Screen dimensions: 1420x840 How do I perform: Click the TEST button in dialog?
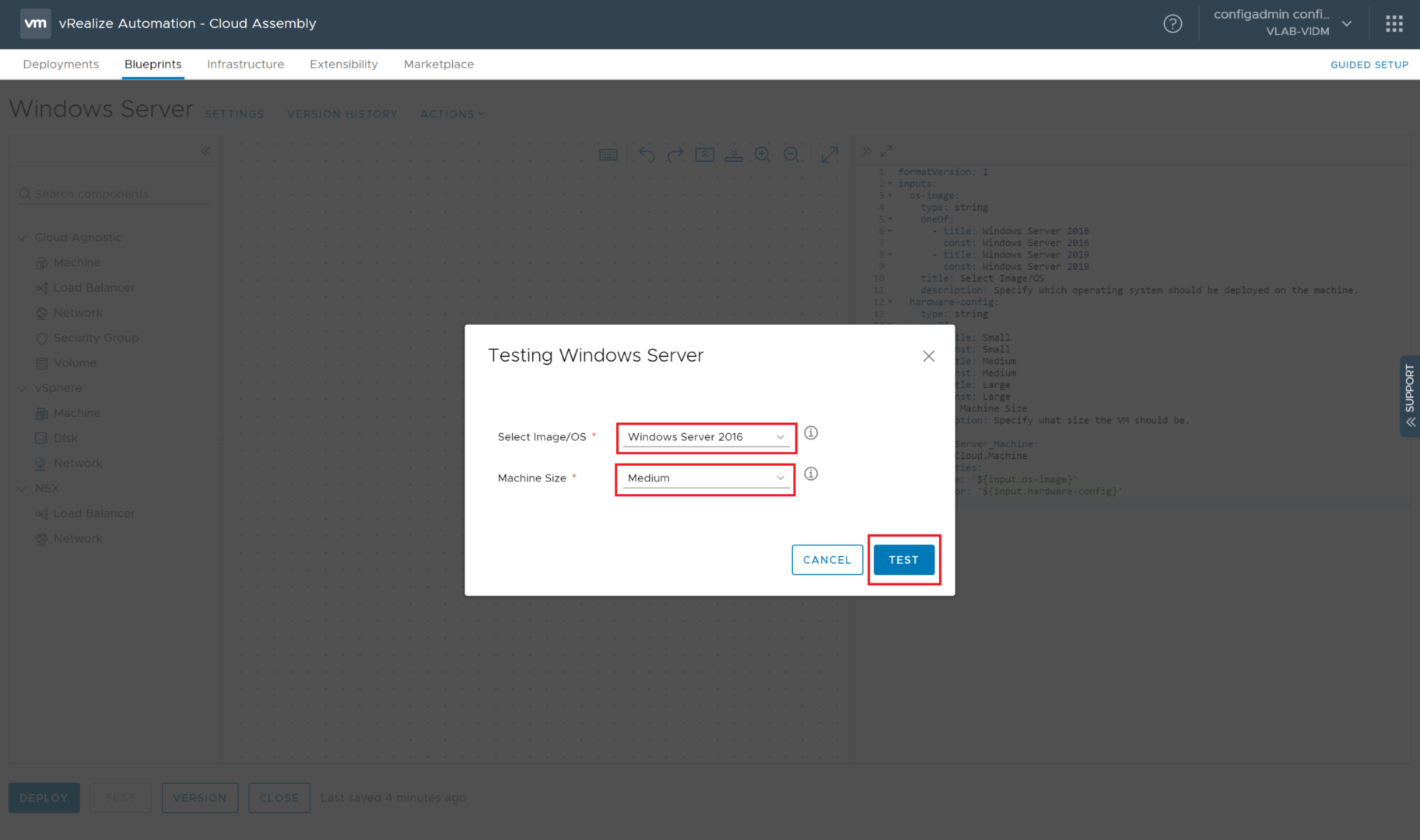point(903,560)
